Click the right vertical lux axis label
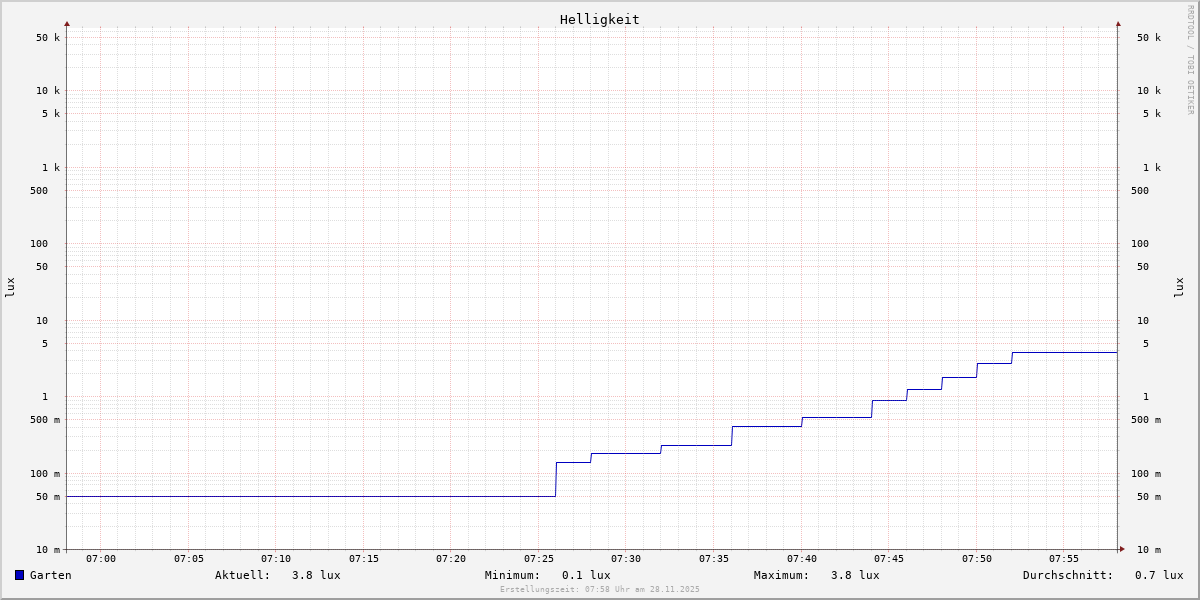Image resolution: width=1200 pixels, height=600 pixels. pyautogui.click(x=1180, y=287)
